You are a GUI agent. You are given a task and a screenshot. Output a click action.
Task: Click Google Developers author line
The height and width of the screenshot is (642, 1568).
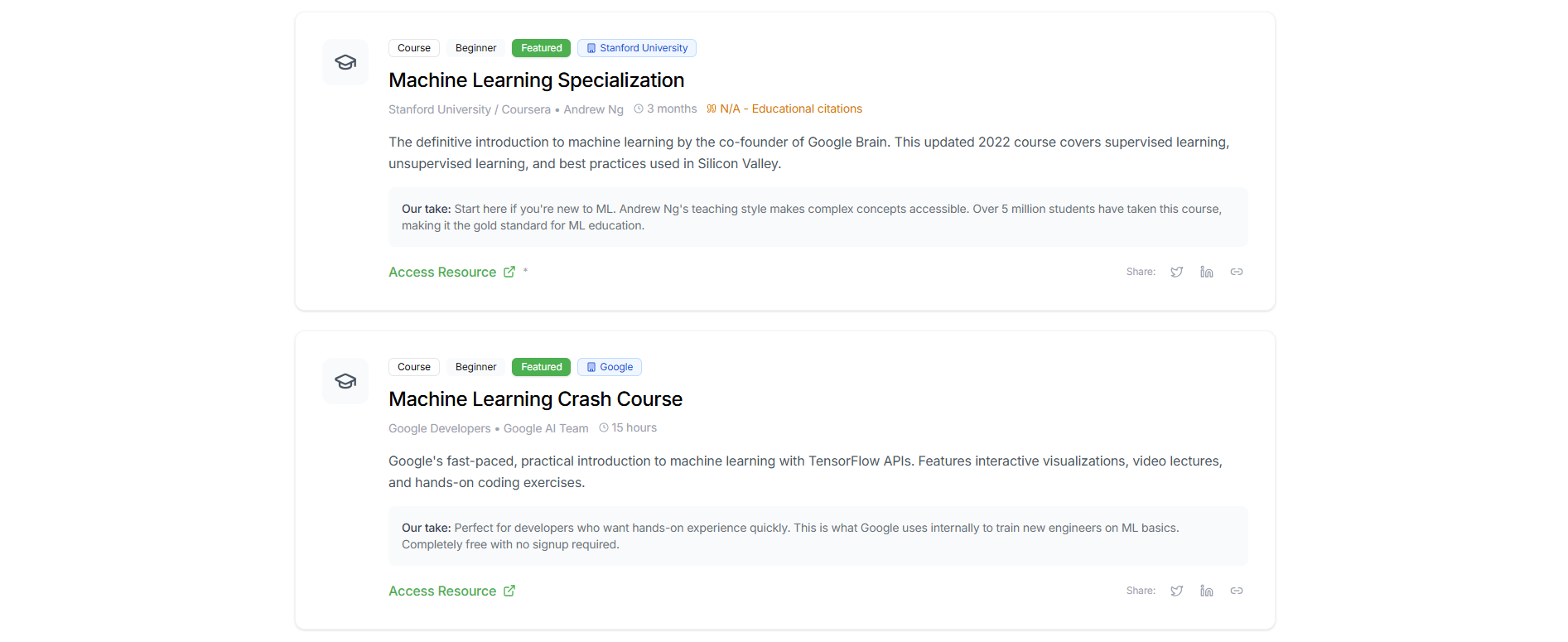point(440,428)
